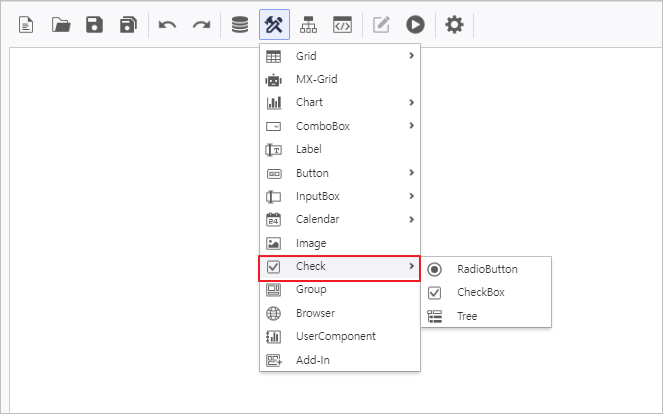663x414 pixels.
Task: Expand the Grid submenu arrow
Action: tap(411, 56)
